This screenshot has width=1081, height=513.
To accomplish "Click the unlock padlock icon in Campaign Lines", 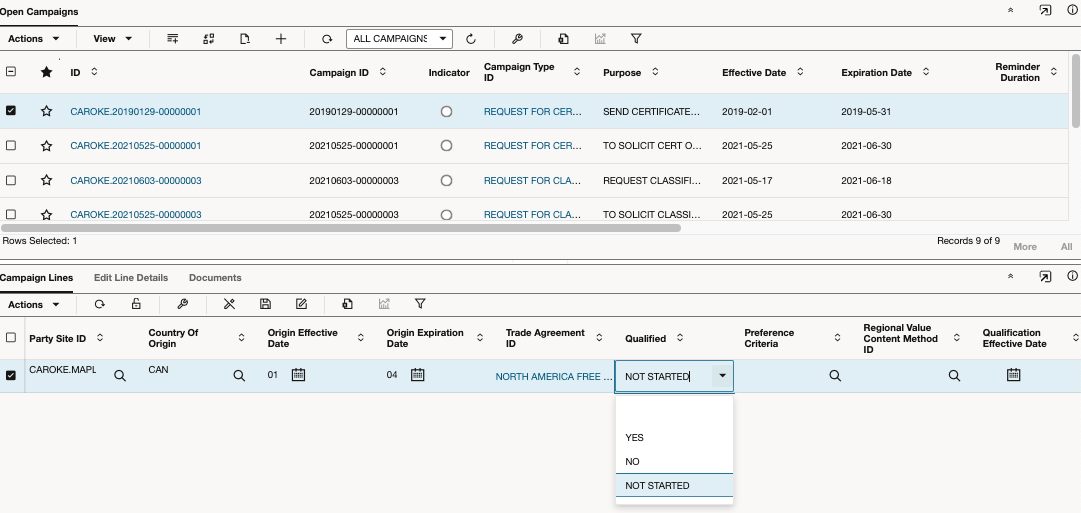I will [136, 304].
